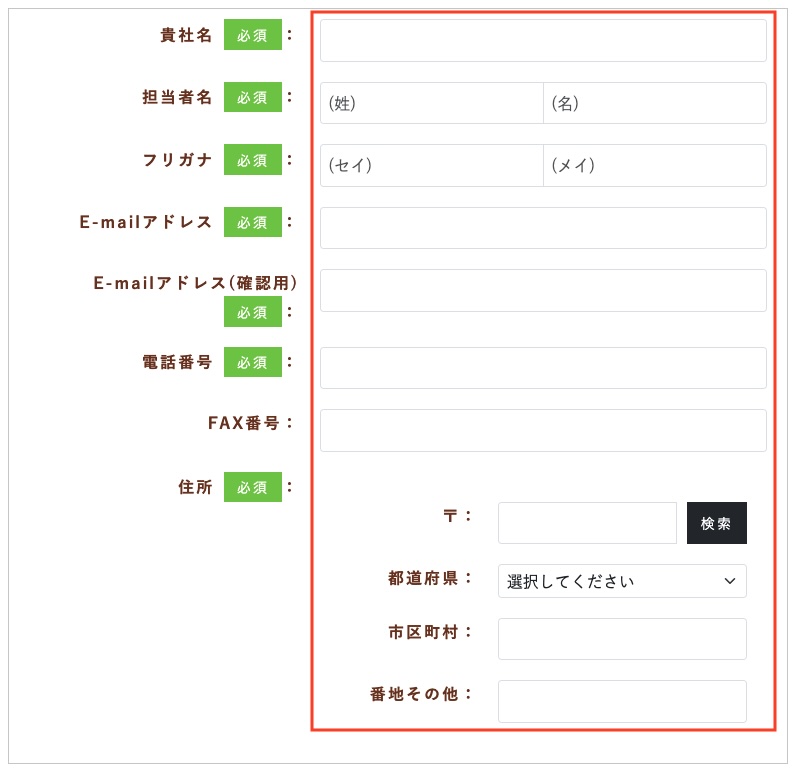799x773 pixels.
Task: Click the 住所 address label
Action: point(195,488)
